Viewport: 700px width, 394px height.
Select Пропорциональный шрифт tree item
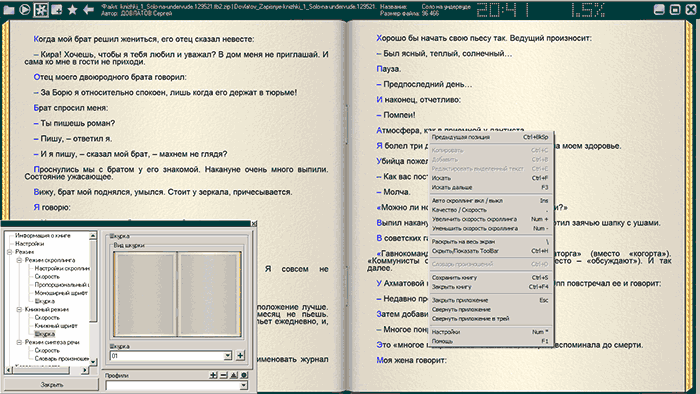pos(62,285)
